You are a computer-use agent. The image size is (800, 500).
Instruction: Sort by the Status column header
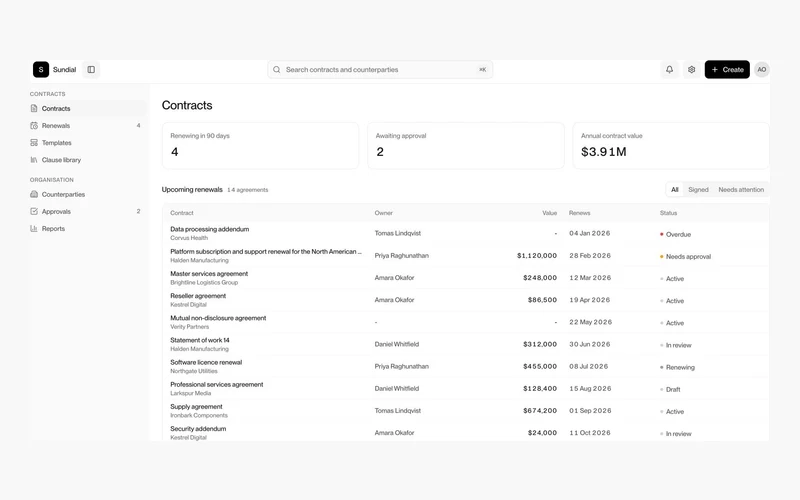click(x=668, y=213)
